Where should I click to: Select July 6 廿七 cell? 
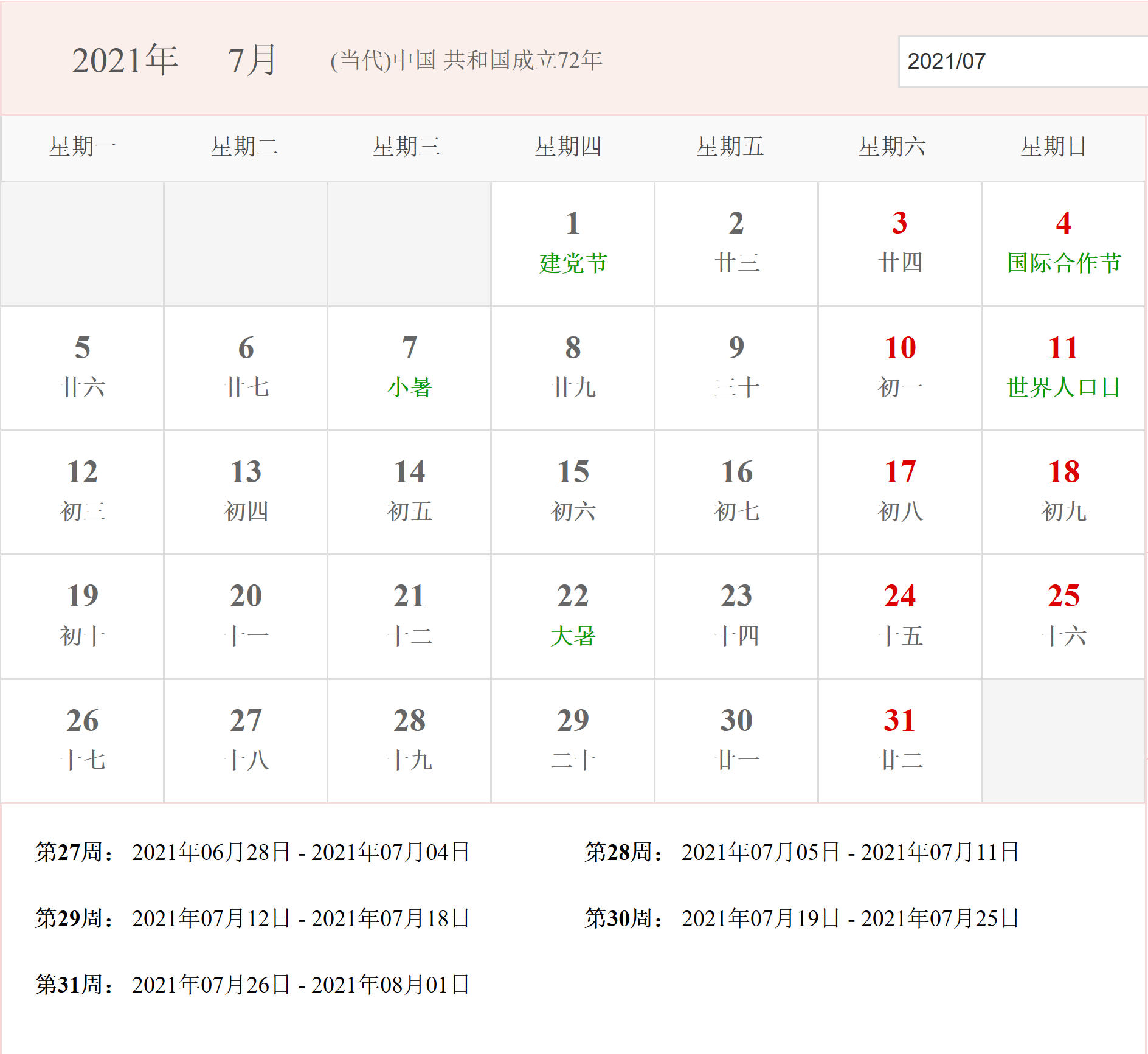coord(246,369)
